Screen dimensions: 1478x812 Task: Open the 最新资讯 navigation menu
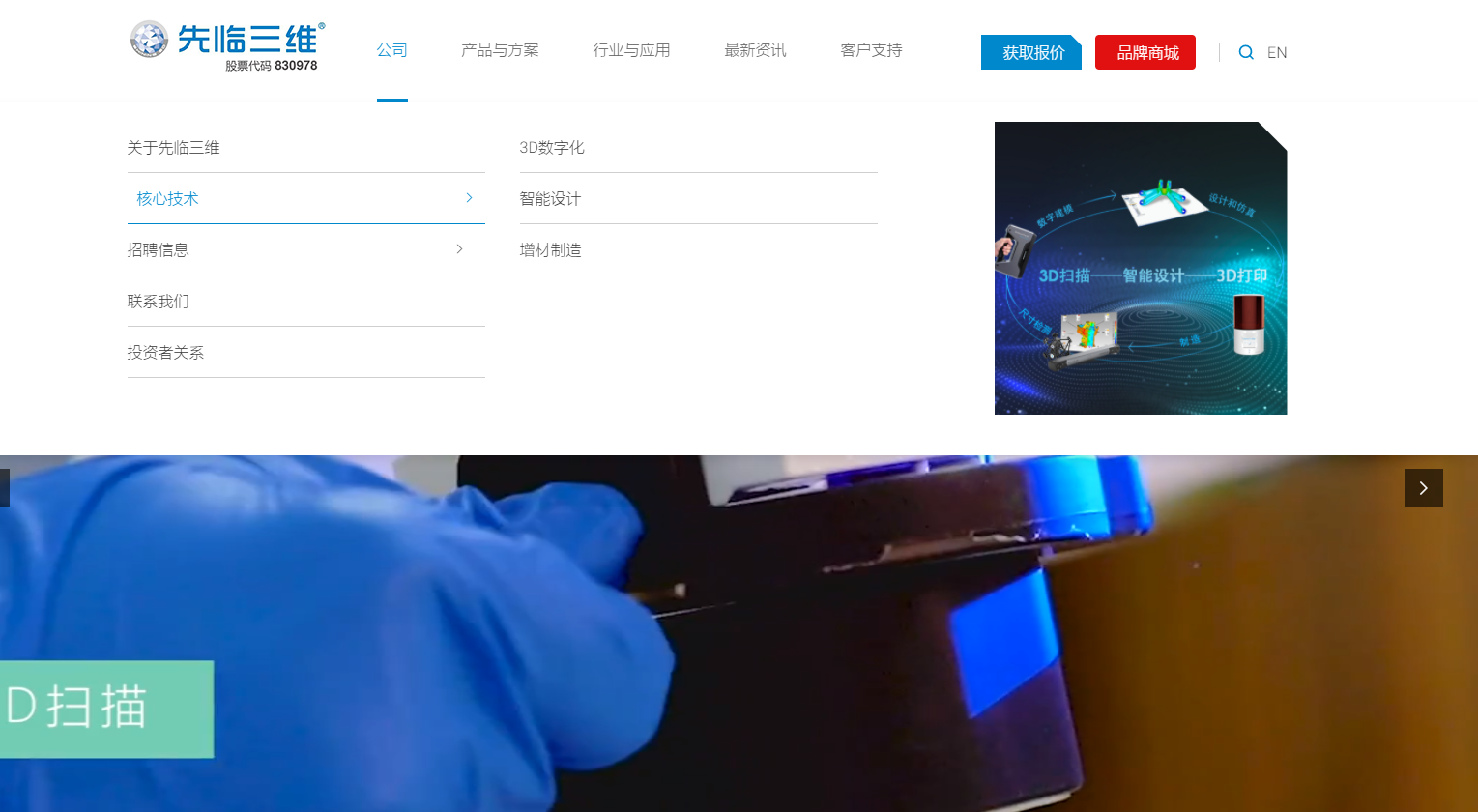(x=755, y=49)
